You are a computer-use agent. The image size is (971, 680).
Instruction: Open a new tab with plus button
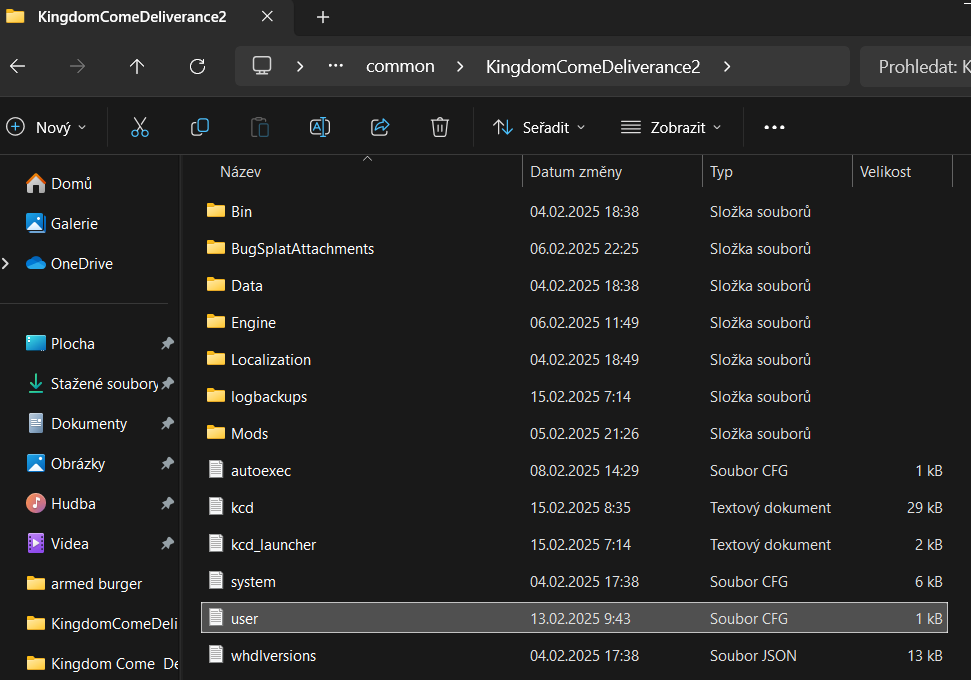(x=323, y=17)
